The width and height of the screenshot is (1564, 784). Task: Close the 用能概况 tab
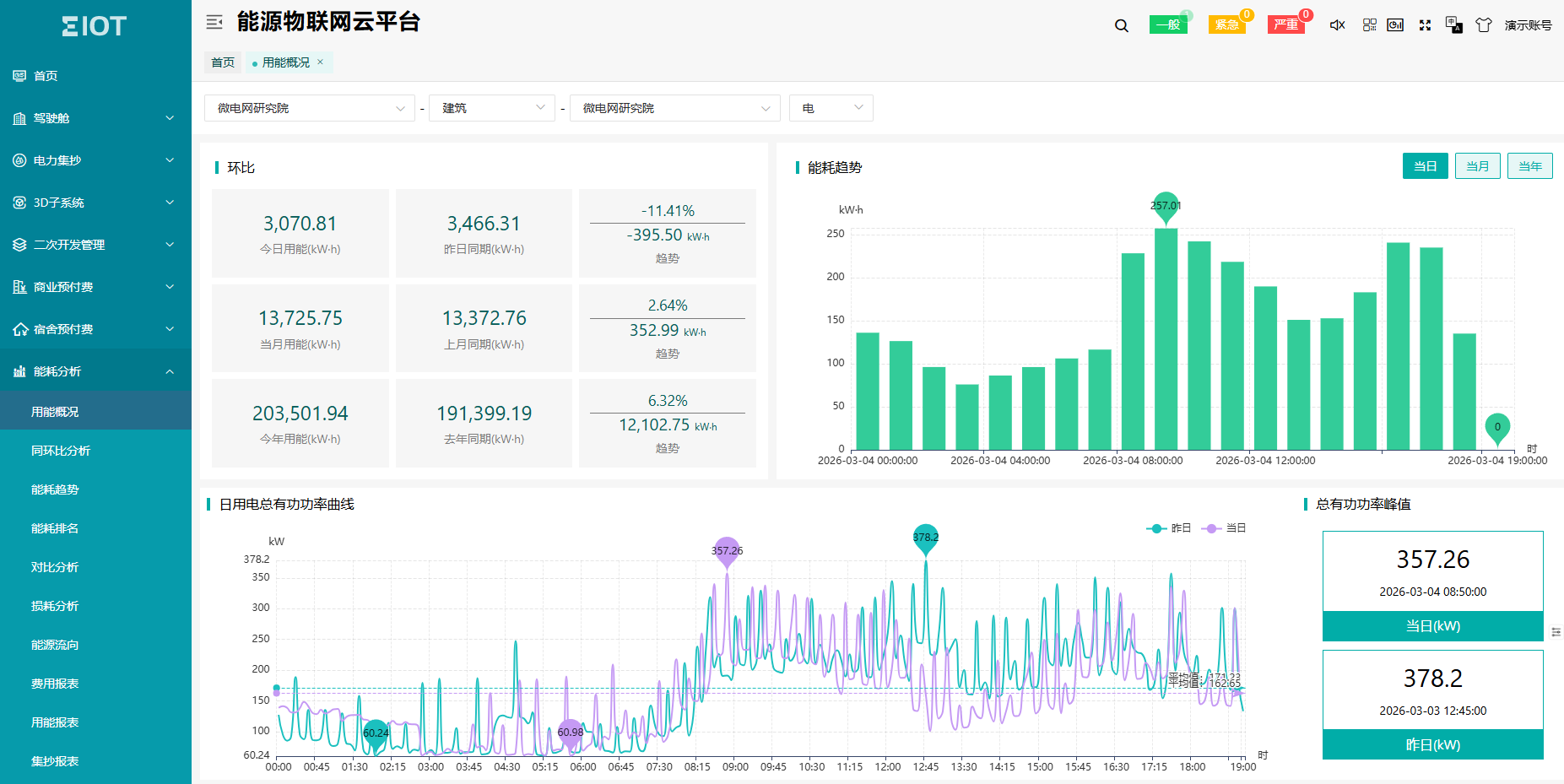tap(321, 62)
